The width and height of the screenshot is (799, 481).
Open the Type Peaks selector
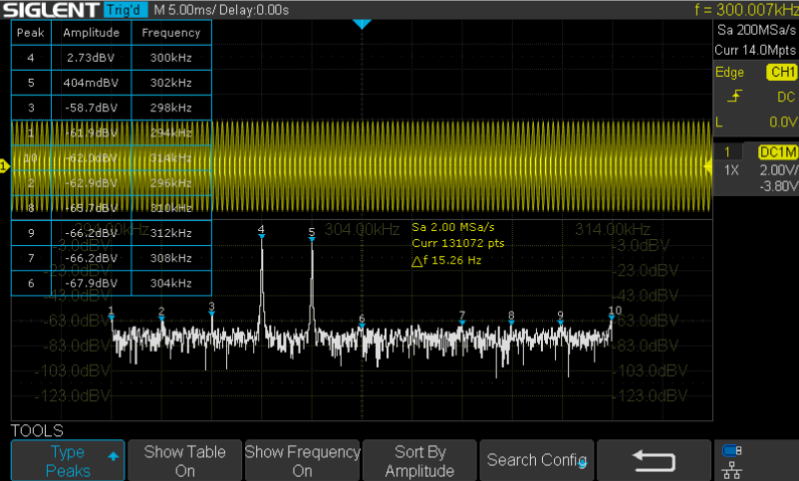point(68,461)
